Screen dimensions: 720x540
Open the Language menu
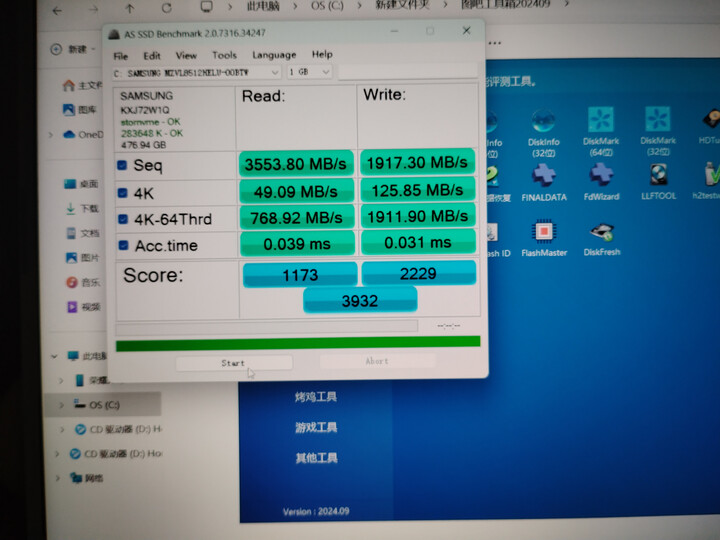tap(274, 55)
